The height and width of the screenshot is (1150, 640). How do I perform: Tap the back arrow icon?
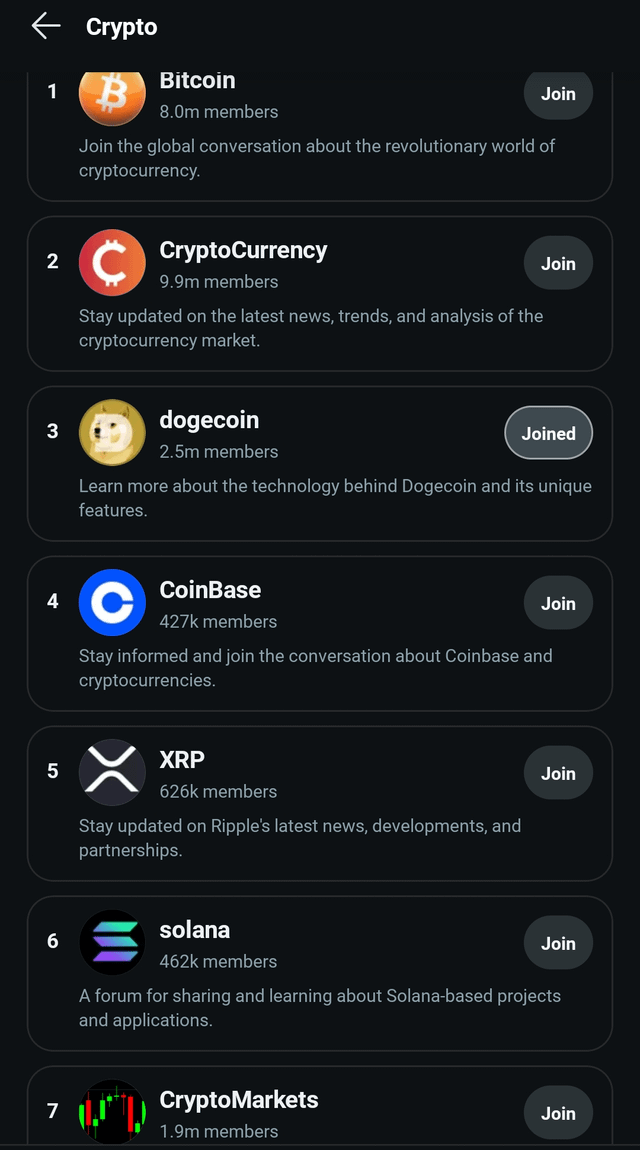pos(46,27)
